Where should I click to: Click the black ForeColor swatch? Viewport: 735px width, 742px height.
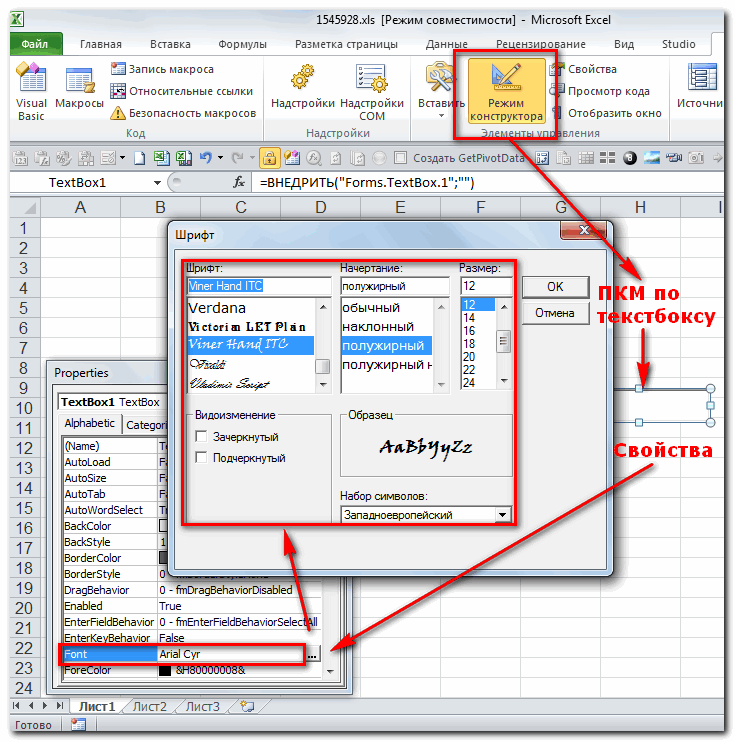coord(164,671)
